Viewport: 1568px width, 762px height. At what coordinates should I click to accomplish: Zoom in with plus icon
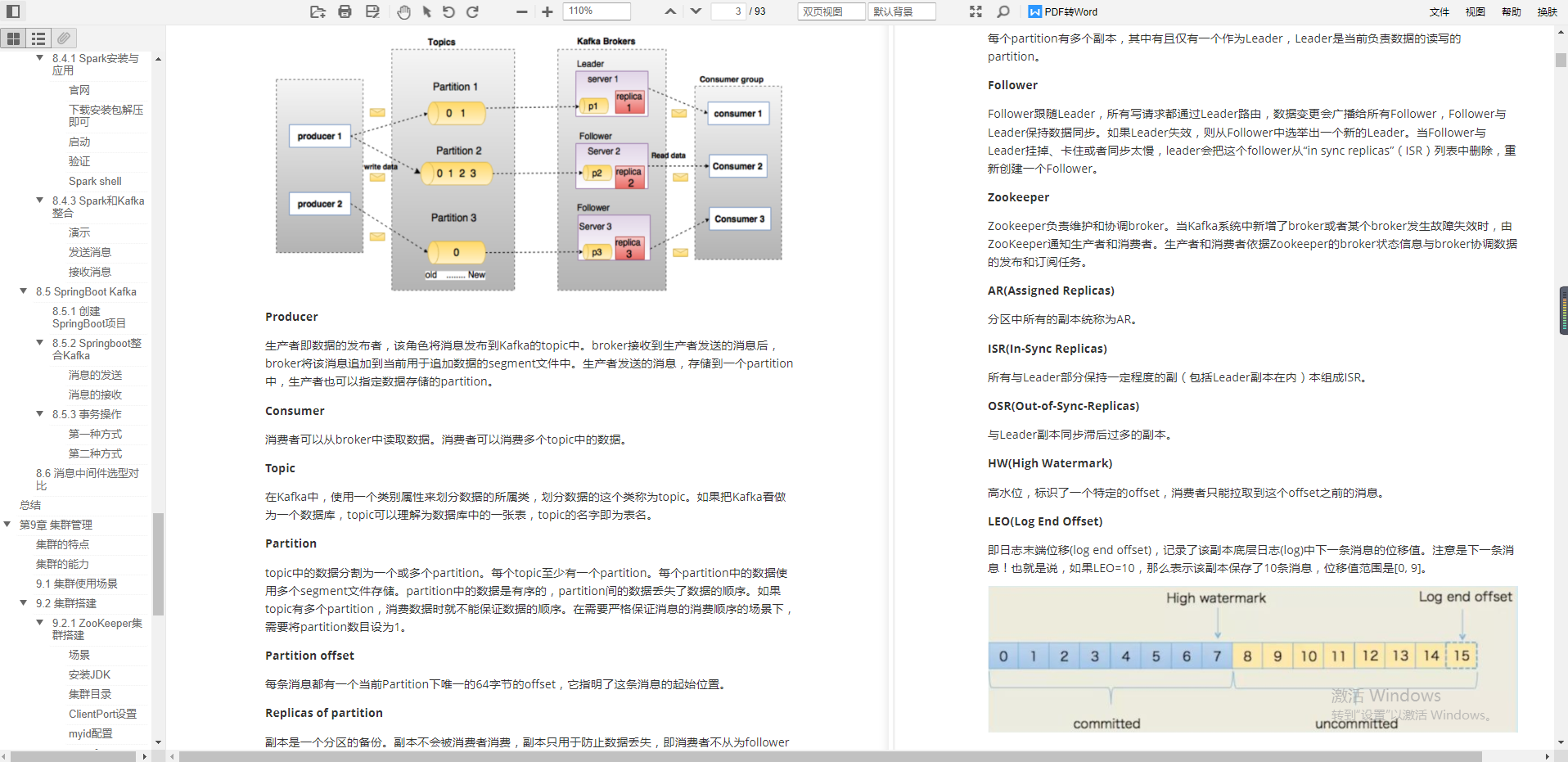coord(547,11)
